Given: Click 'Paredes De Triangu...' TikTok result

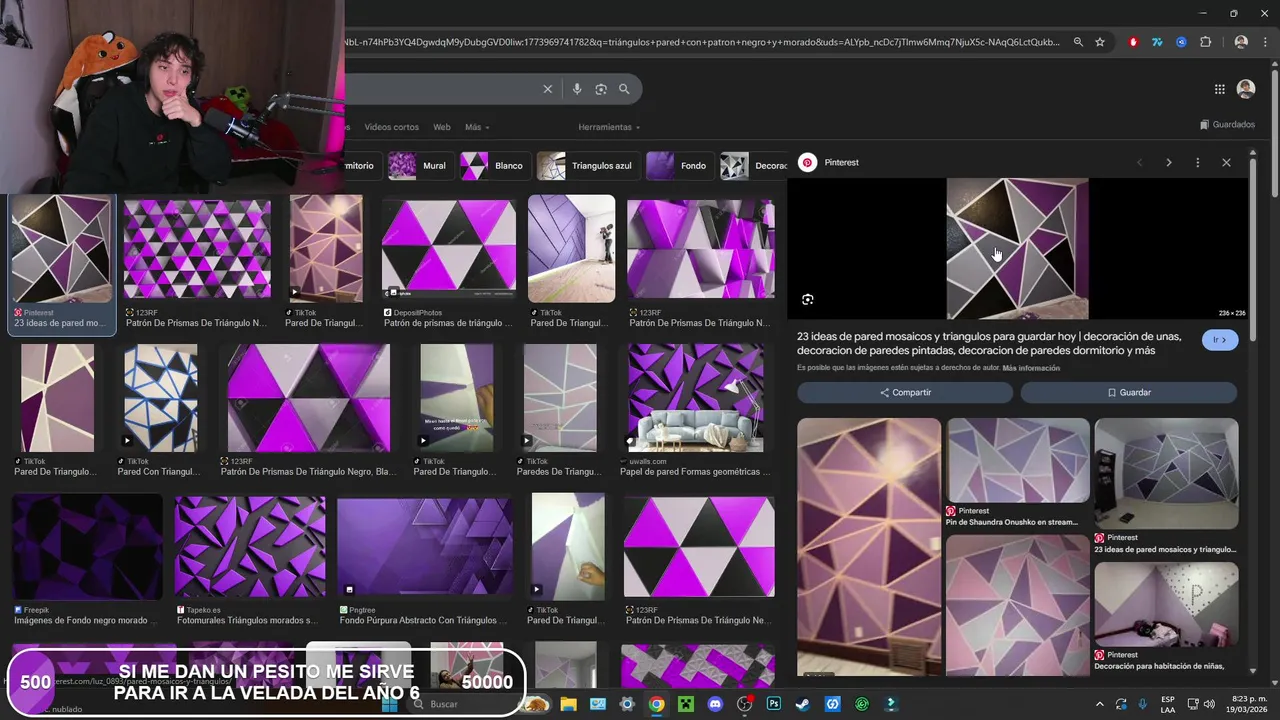Looking at the screenshot, I should coord(560,411).
